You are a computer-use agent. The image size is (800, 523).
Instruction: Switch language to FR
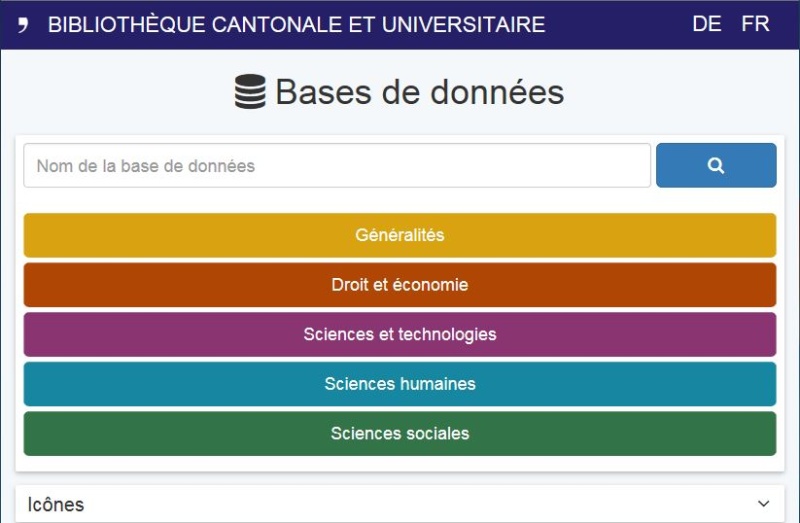755,24
